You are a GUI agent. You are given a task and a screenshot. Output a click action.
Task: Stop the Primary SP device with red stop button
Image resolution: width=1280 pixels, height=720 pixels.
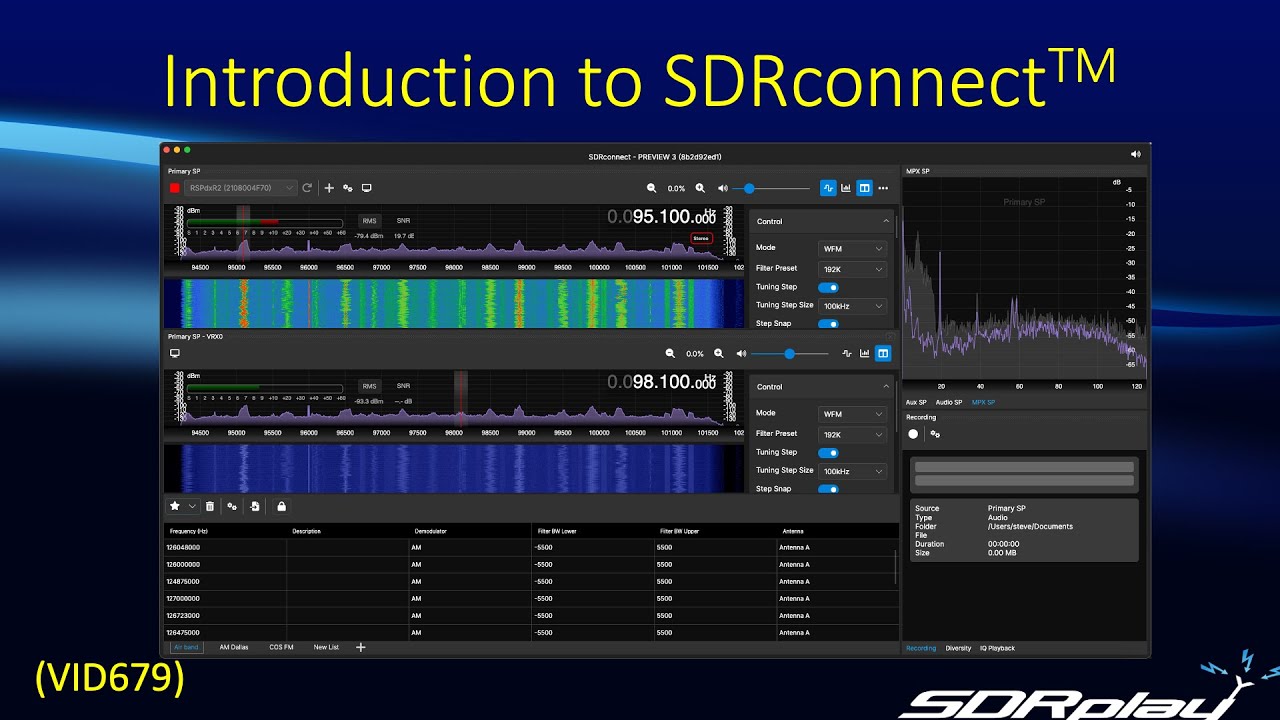click(x=174, y=188)
